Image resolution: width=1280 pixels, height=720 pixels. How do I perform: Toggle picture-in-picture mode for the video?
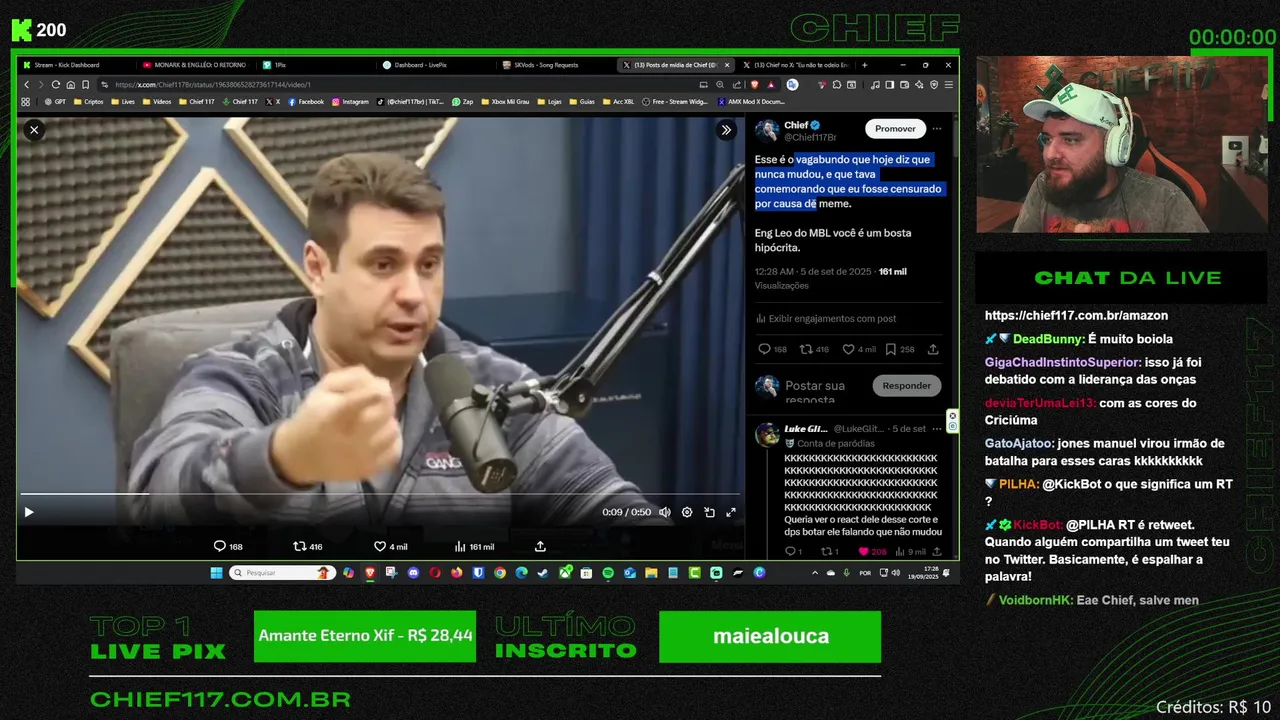[x=709, y=512]
